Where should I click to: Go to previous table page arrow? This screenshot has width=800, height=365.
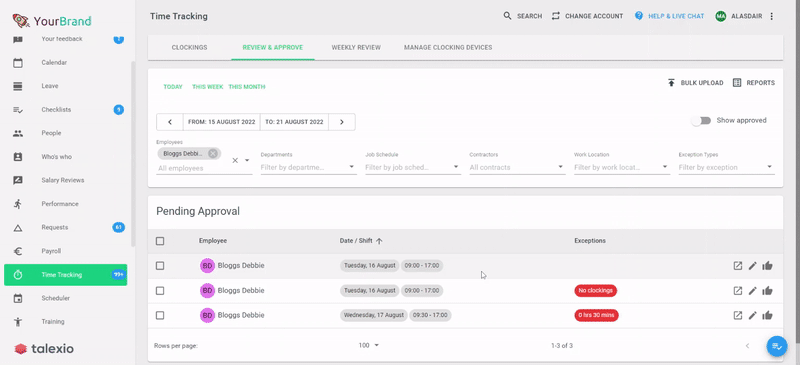(x=747, y=346)
